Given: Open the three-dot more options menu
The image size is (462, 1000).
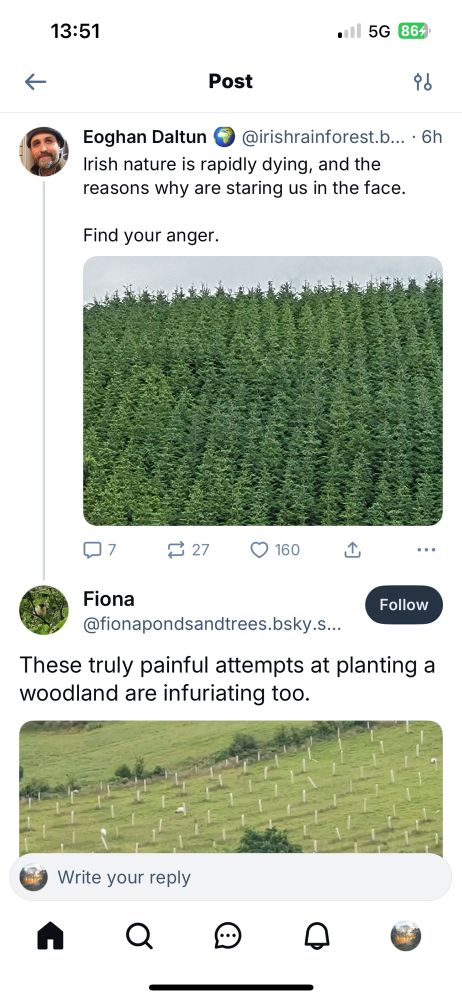Looking at the screenshot, I should 426,549.
